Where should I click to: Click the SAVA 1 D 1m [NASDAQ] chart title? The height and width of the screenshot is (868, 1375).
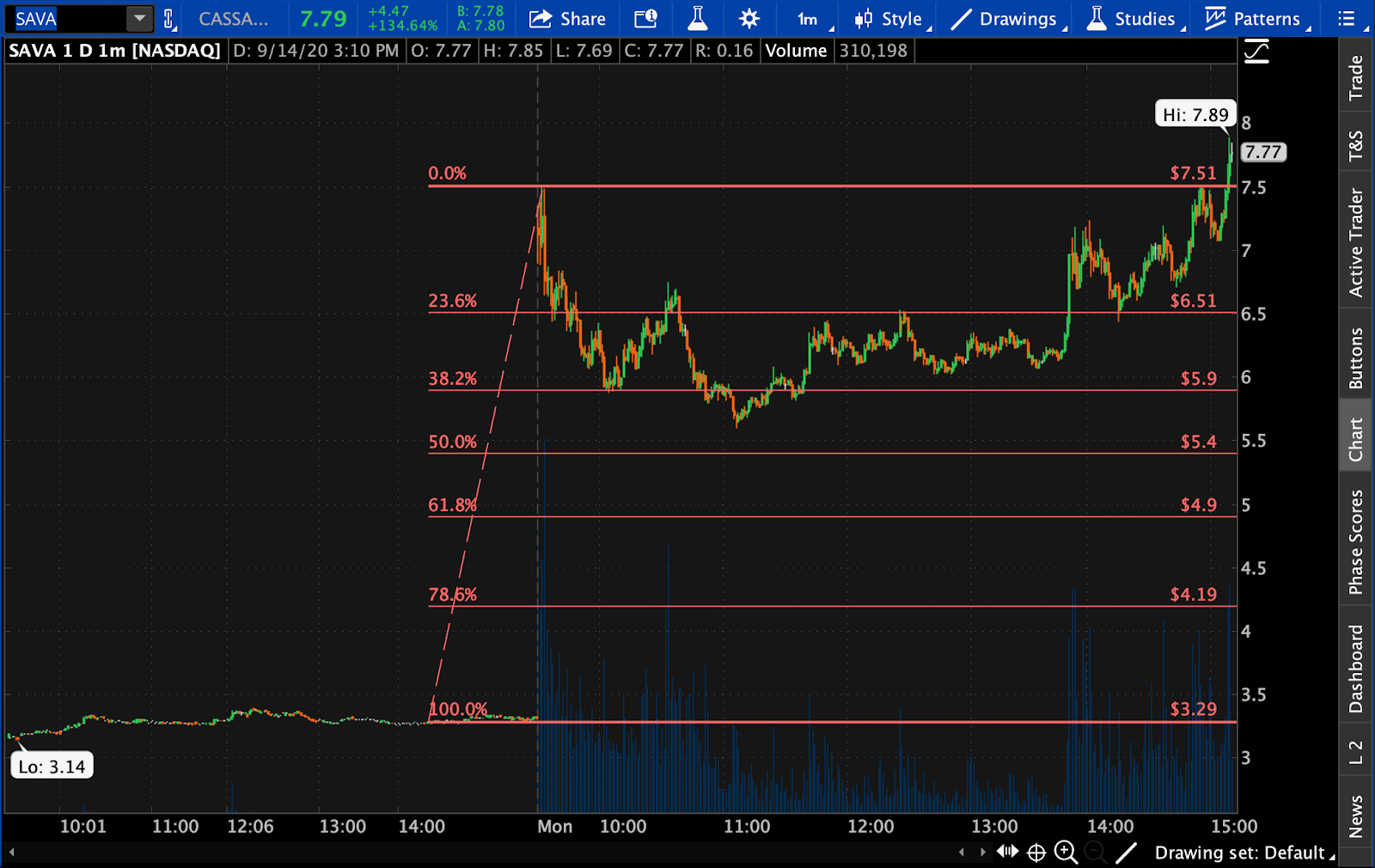pos(115,51)
